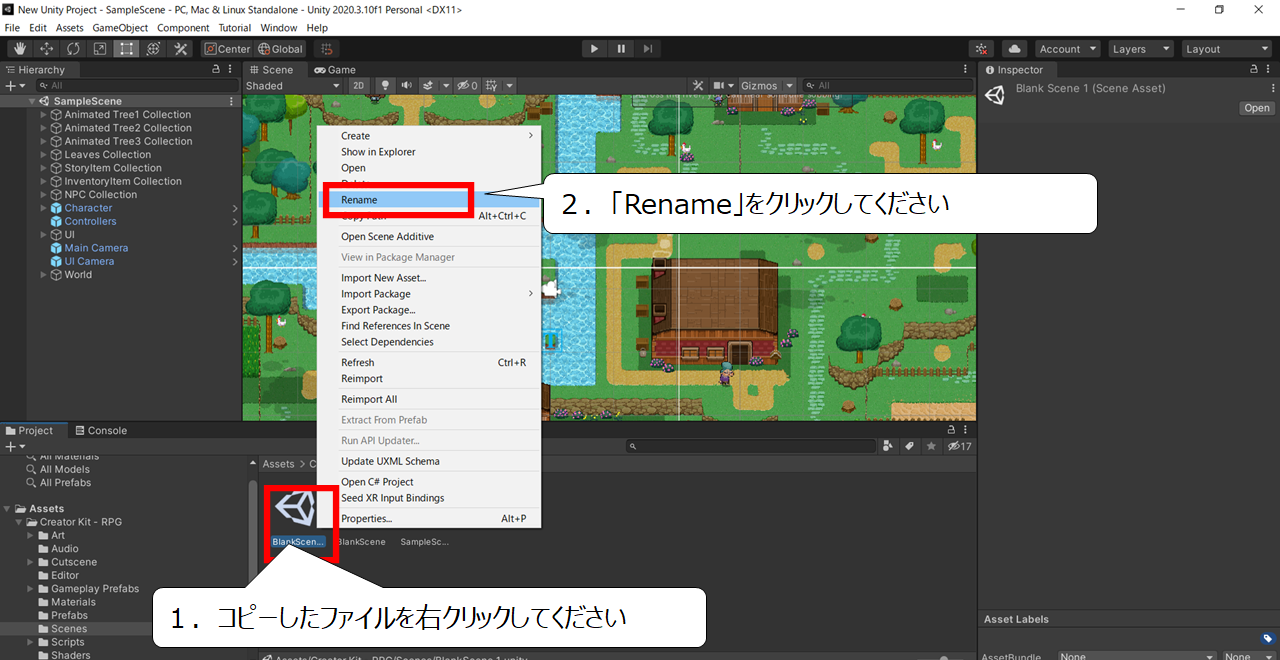Click the SampleSc... scene asset label
This screenshot has height=660, width=1280.
click(424, 542)
